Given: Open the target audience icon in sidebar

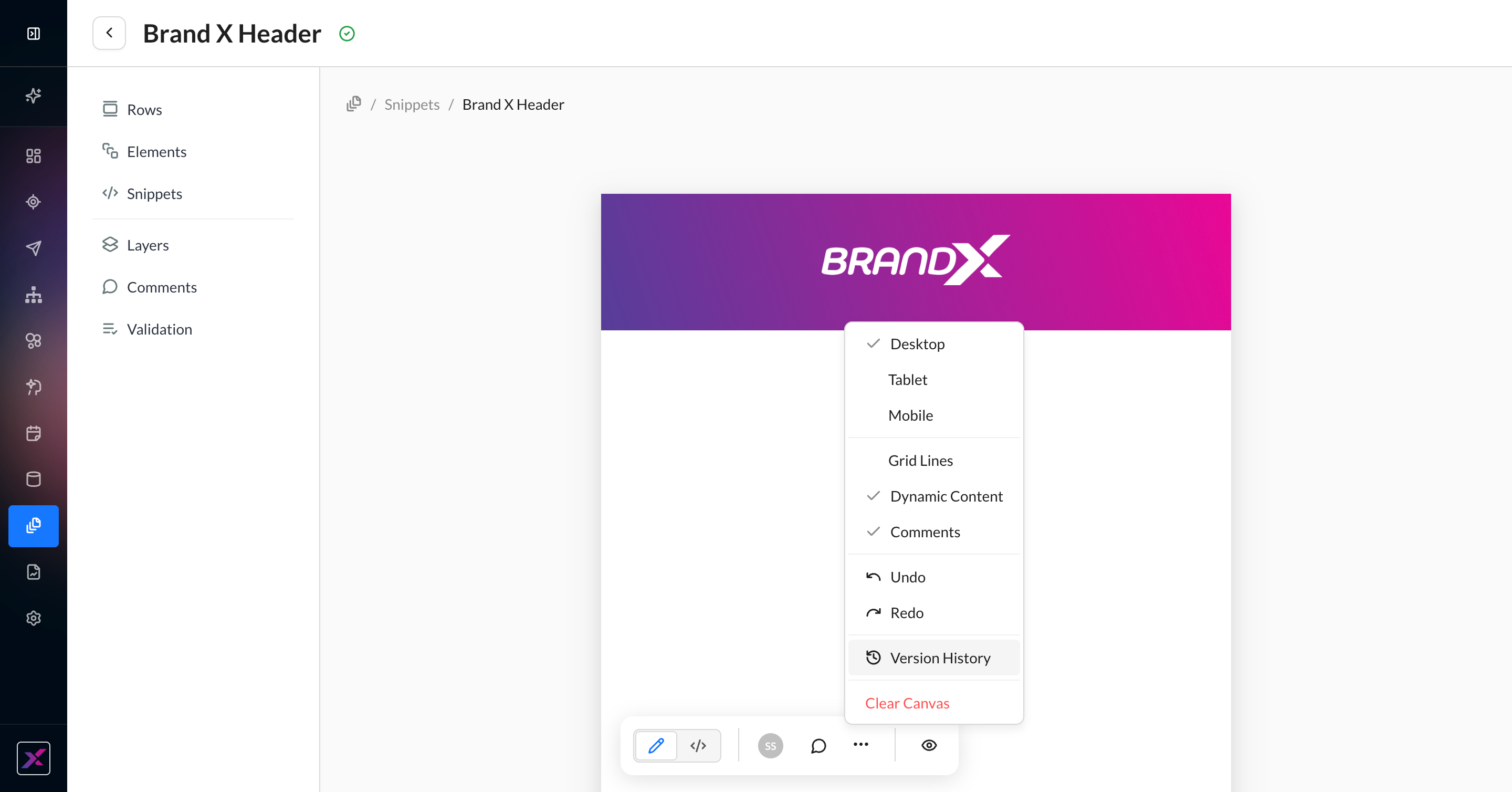Looking at the screenshot, I should 34,202.
